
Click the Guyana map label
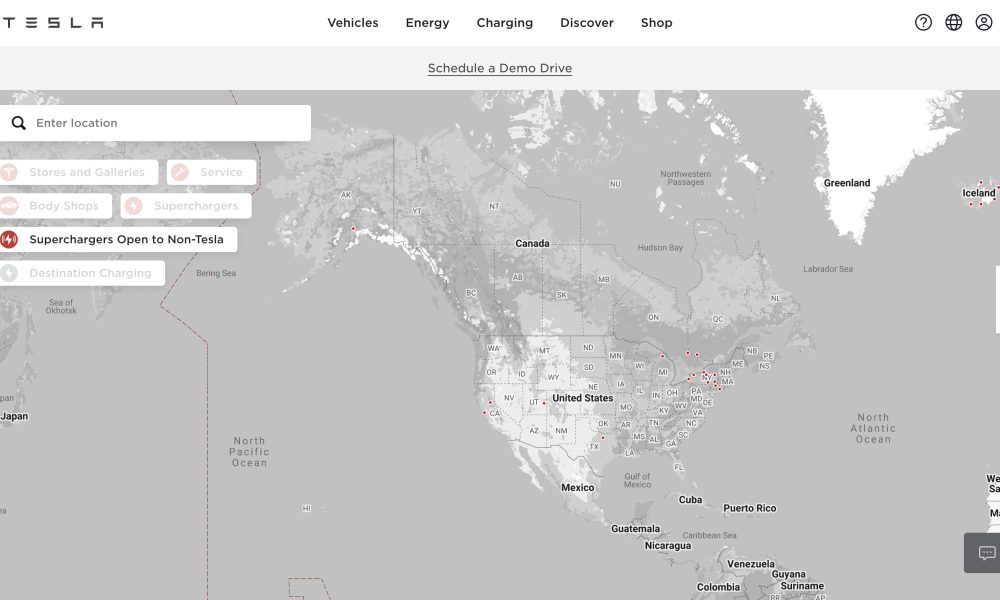[789, 574]
